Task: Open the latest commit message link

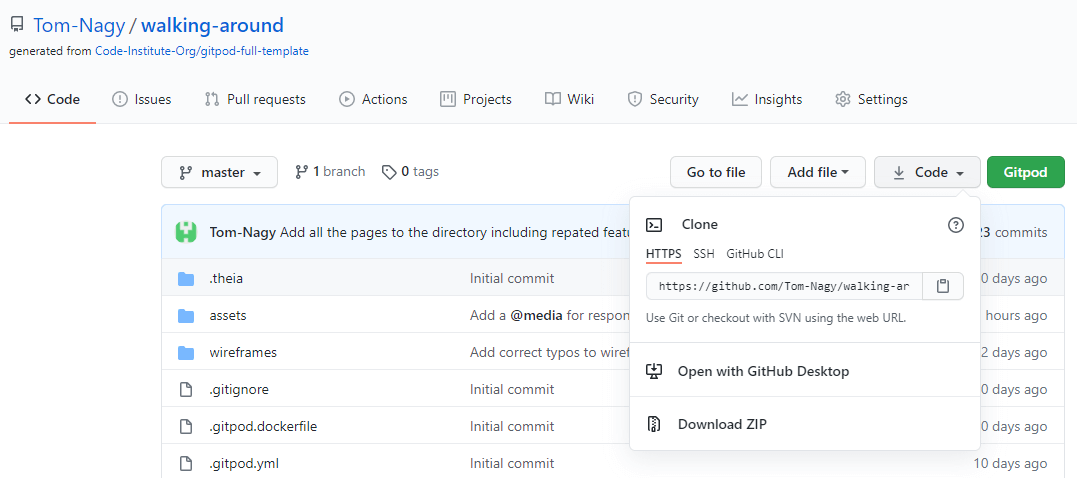Action: tap(455, 232)
